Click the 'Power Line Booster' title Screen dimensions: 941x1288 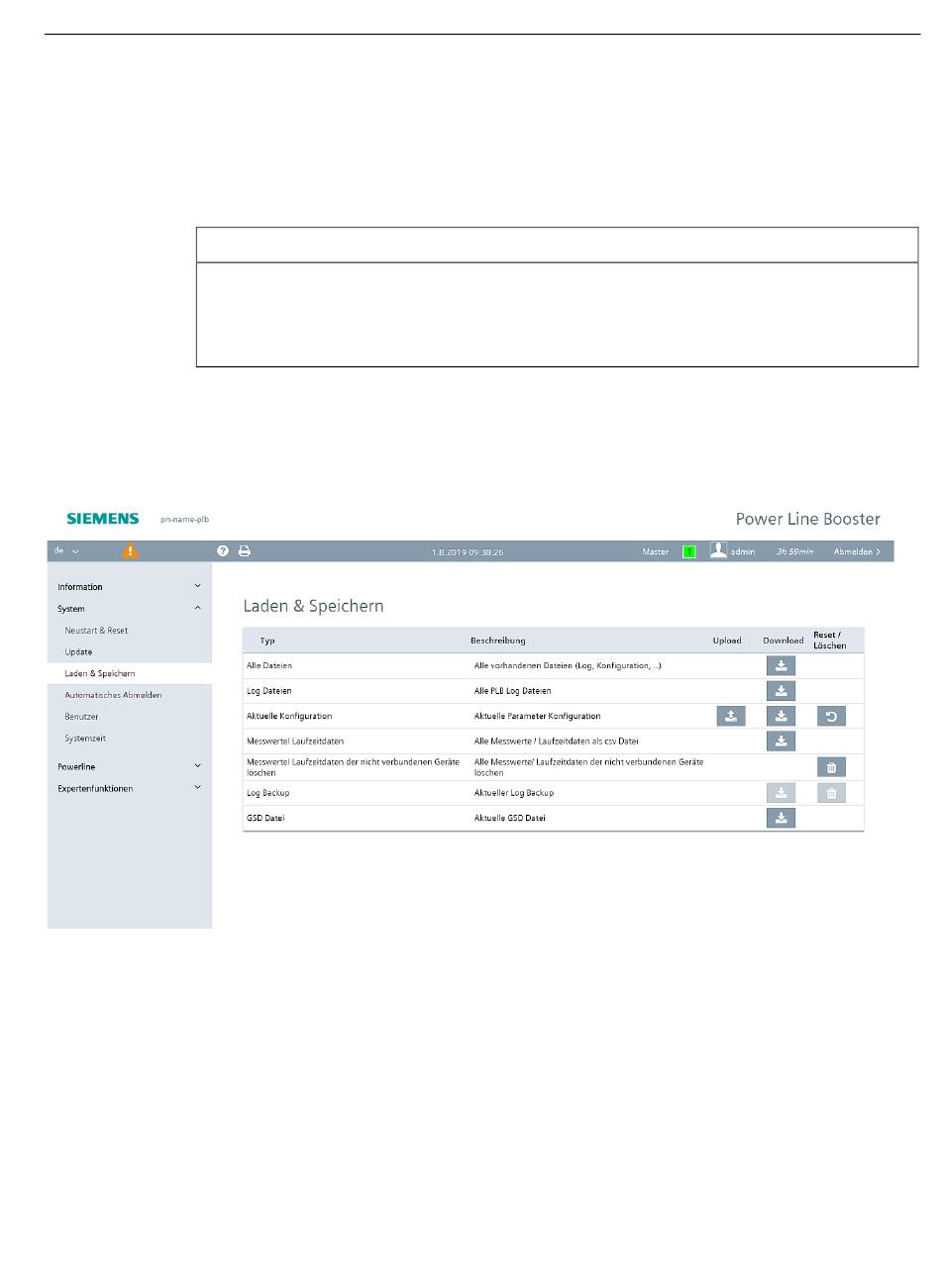808,519
